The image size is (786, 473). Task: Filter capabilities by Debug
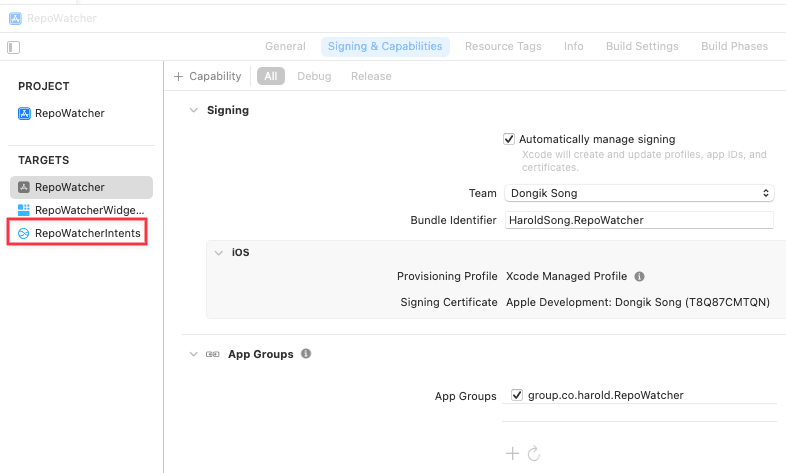coord(314,76)
